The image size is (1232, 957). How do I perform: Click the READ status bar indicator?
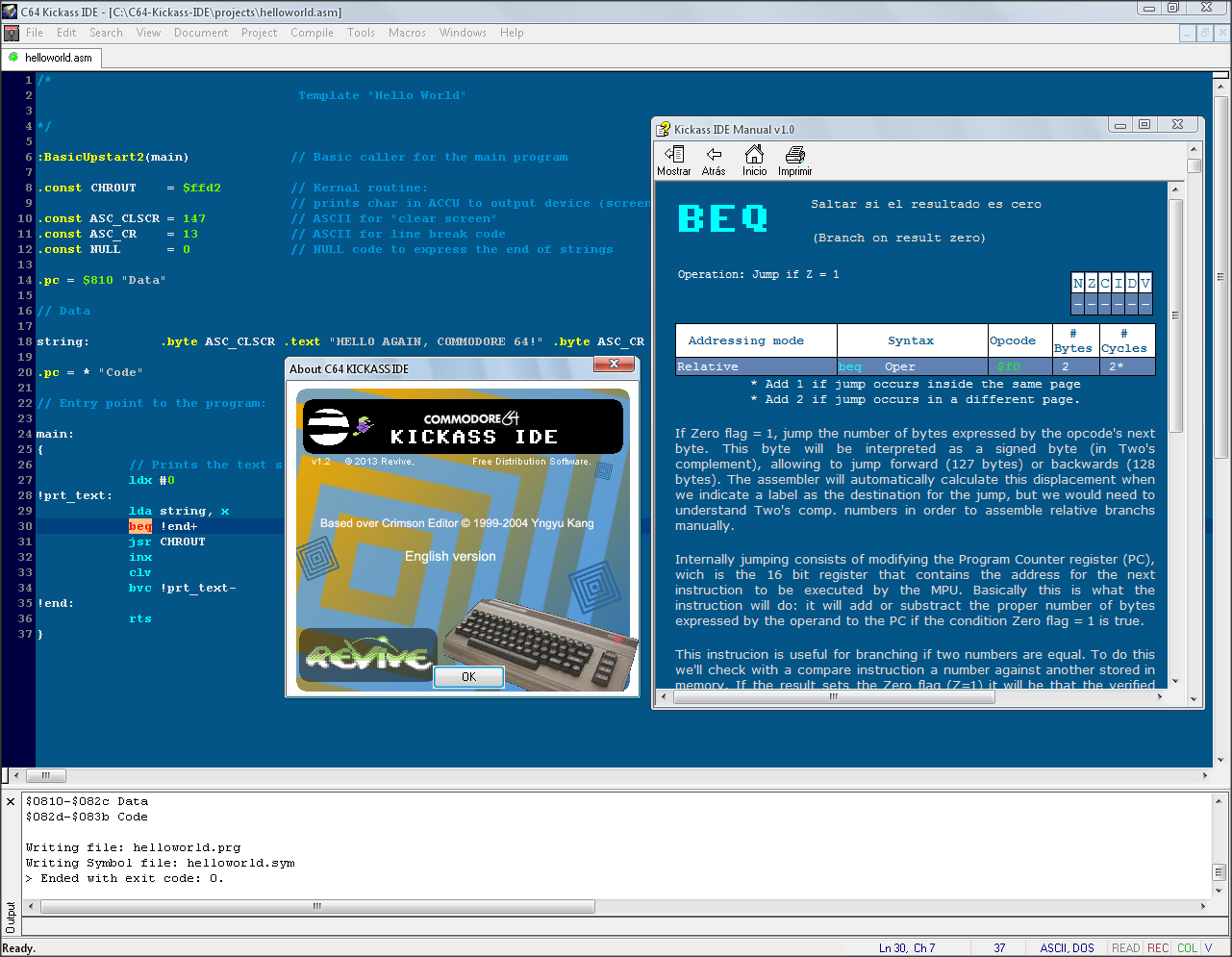click(x=1125, y=948)
